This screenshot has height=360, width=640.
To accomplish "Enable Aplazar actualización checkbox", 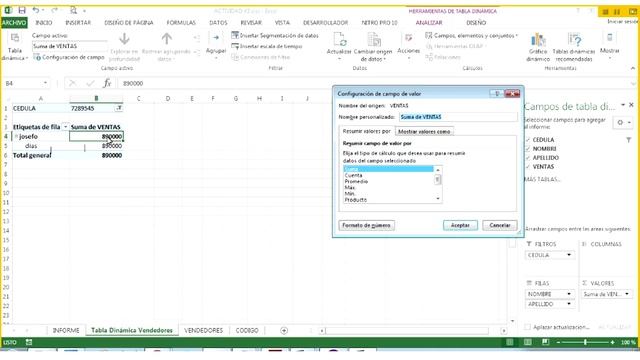I will pos(528,327).
